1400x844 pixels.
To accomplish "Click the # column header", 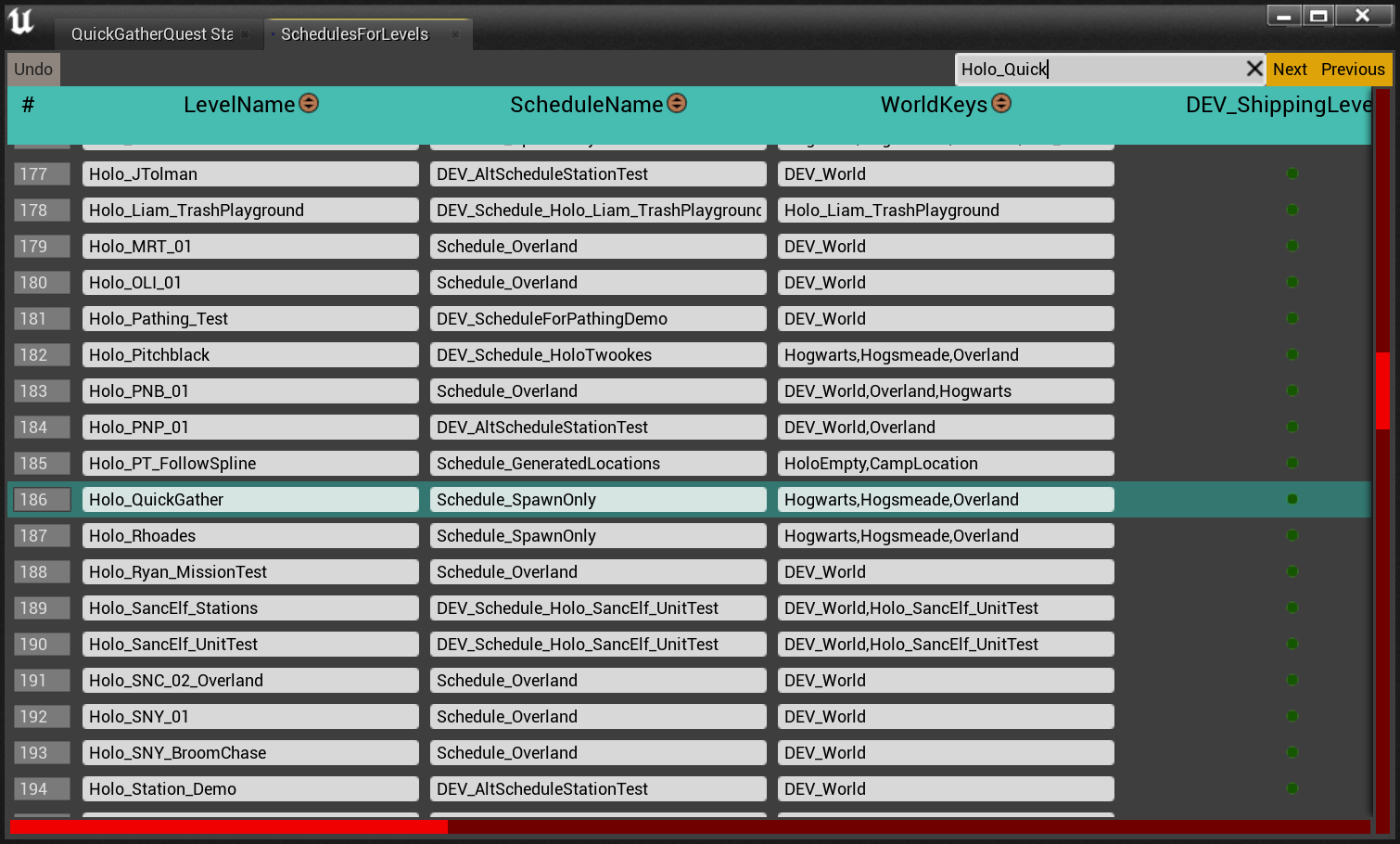I will [28, 105].
